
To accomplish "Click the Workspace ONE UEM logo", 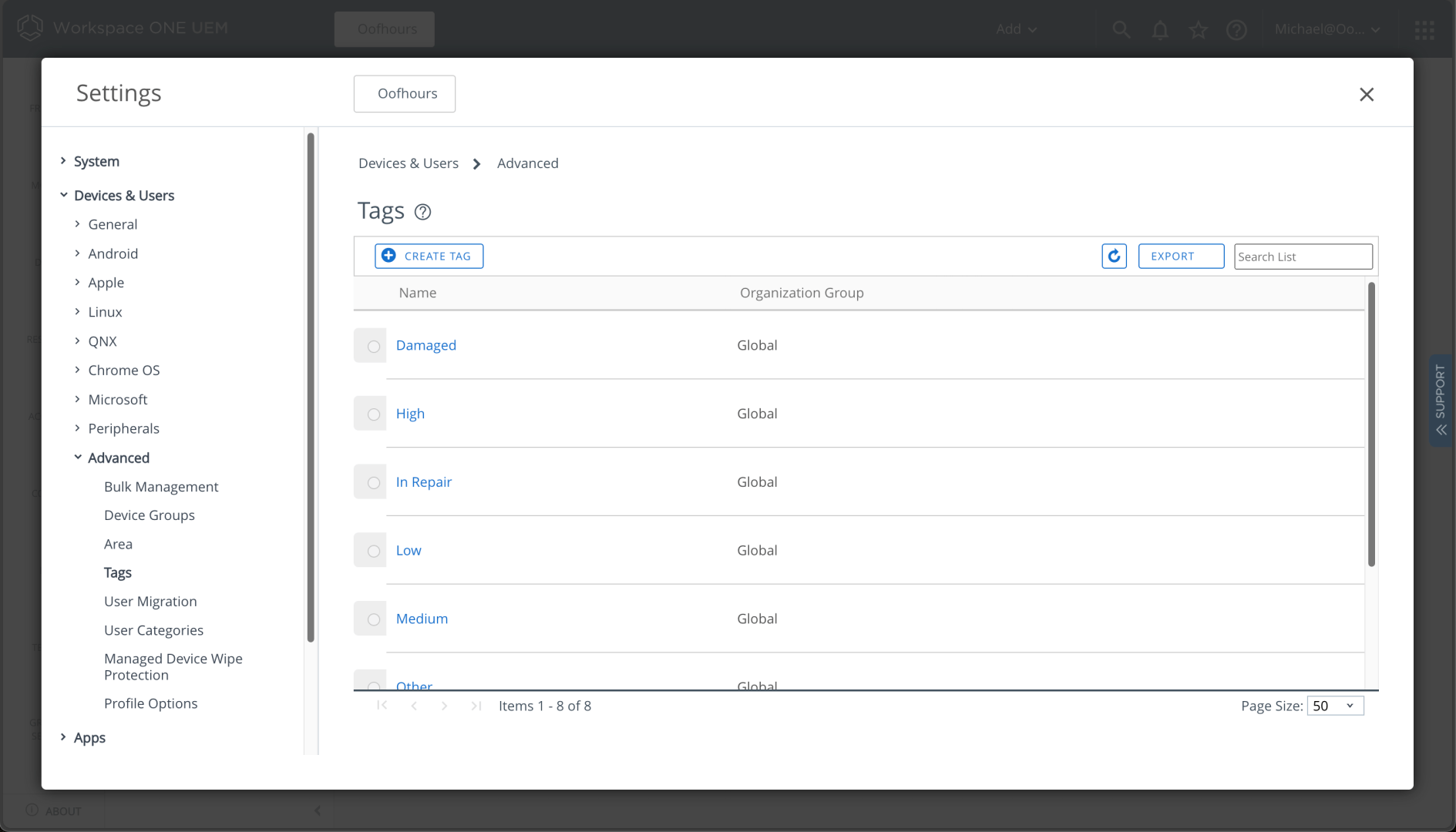I will [x=30, y=28].
